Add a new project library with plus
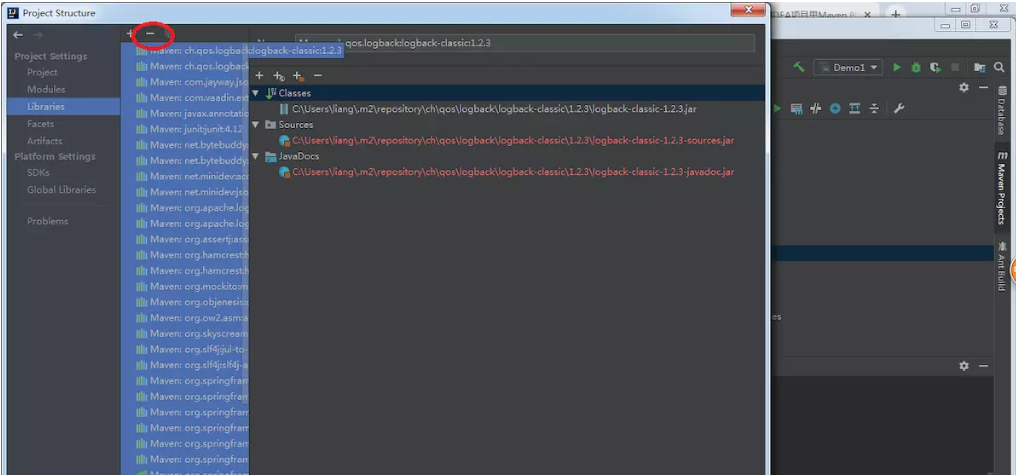The image size is (1016, 475). [x=130, y=33]
